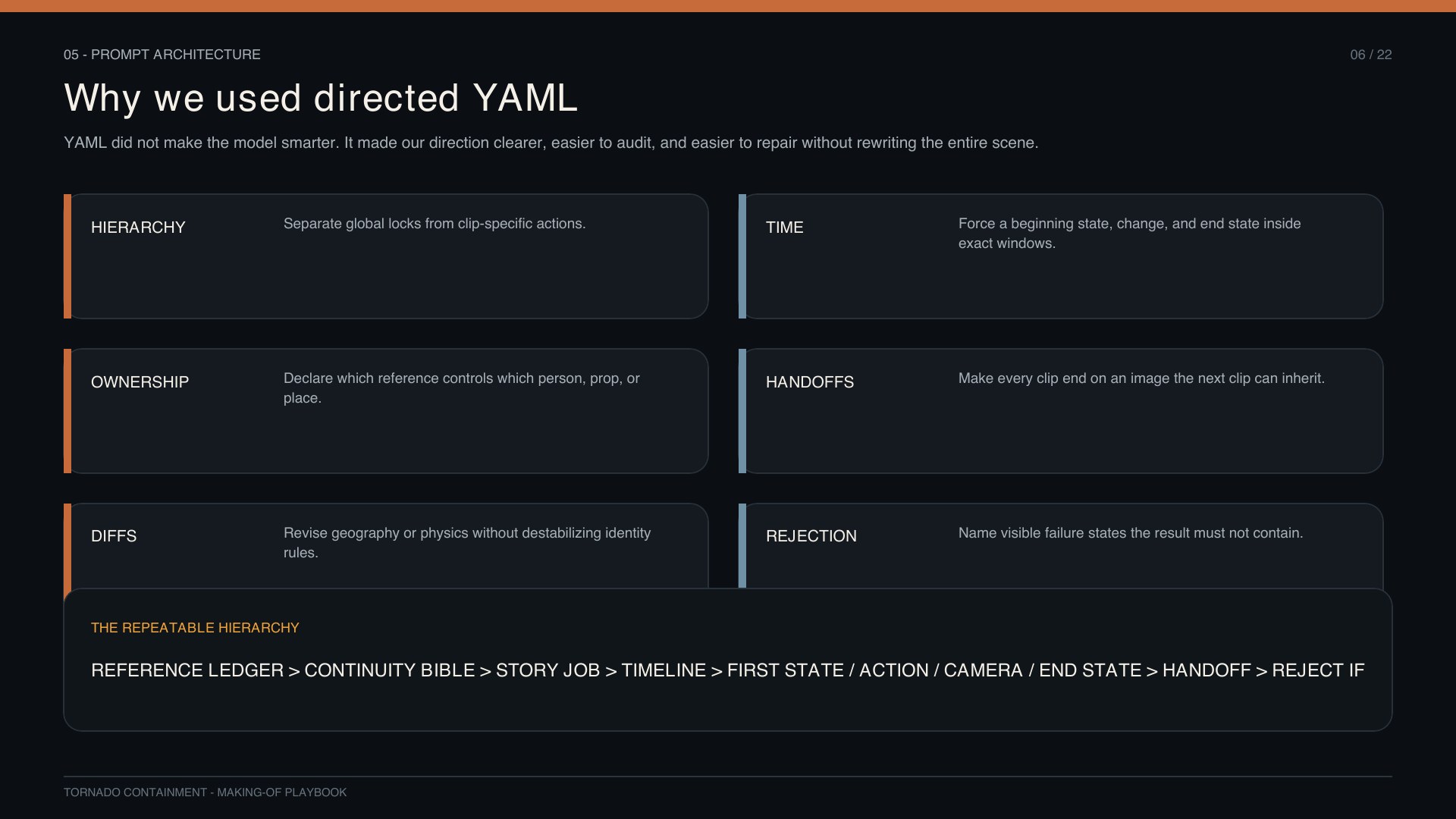Select the TIME card label
The width and height of the screenshot is (1456, 819).
coord(784,227)
